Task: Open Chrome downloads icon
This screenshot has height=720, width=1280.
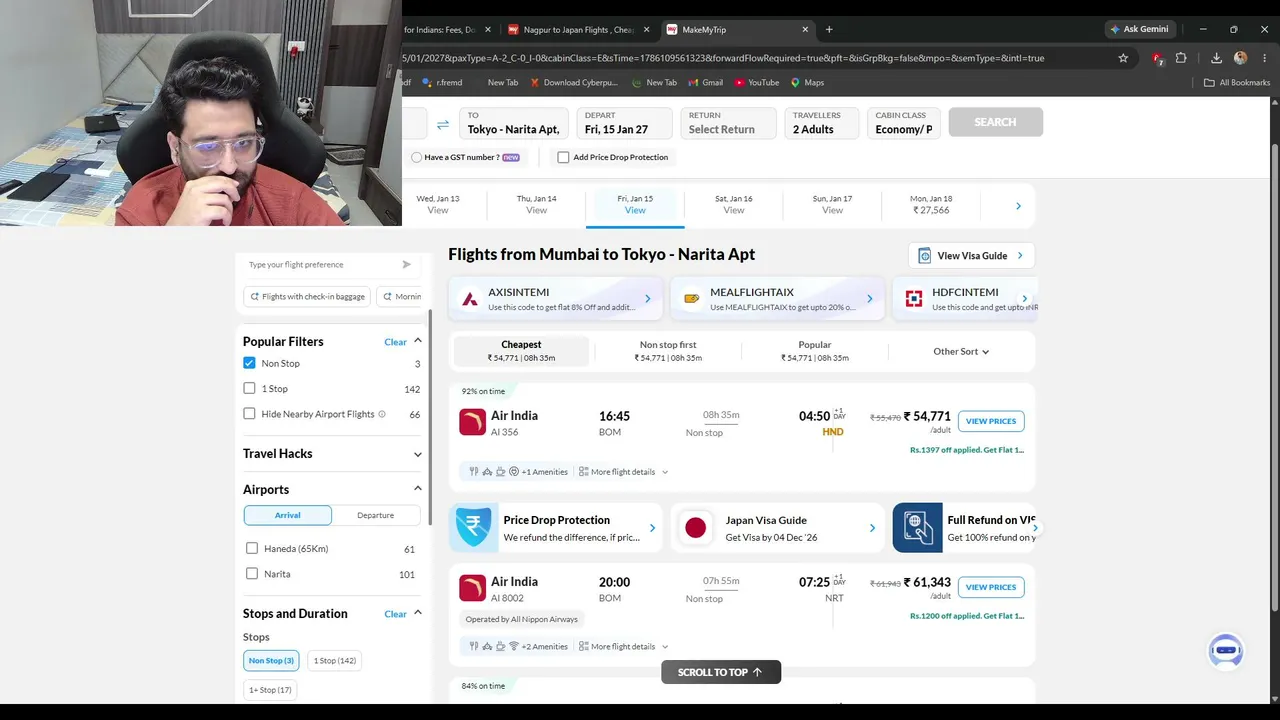Action: pos(1216,58)
